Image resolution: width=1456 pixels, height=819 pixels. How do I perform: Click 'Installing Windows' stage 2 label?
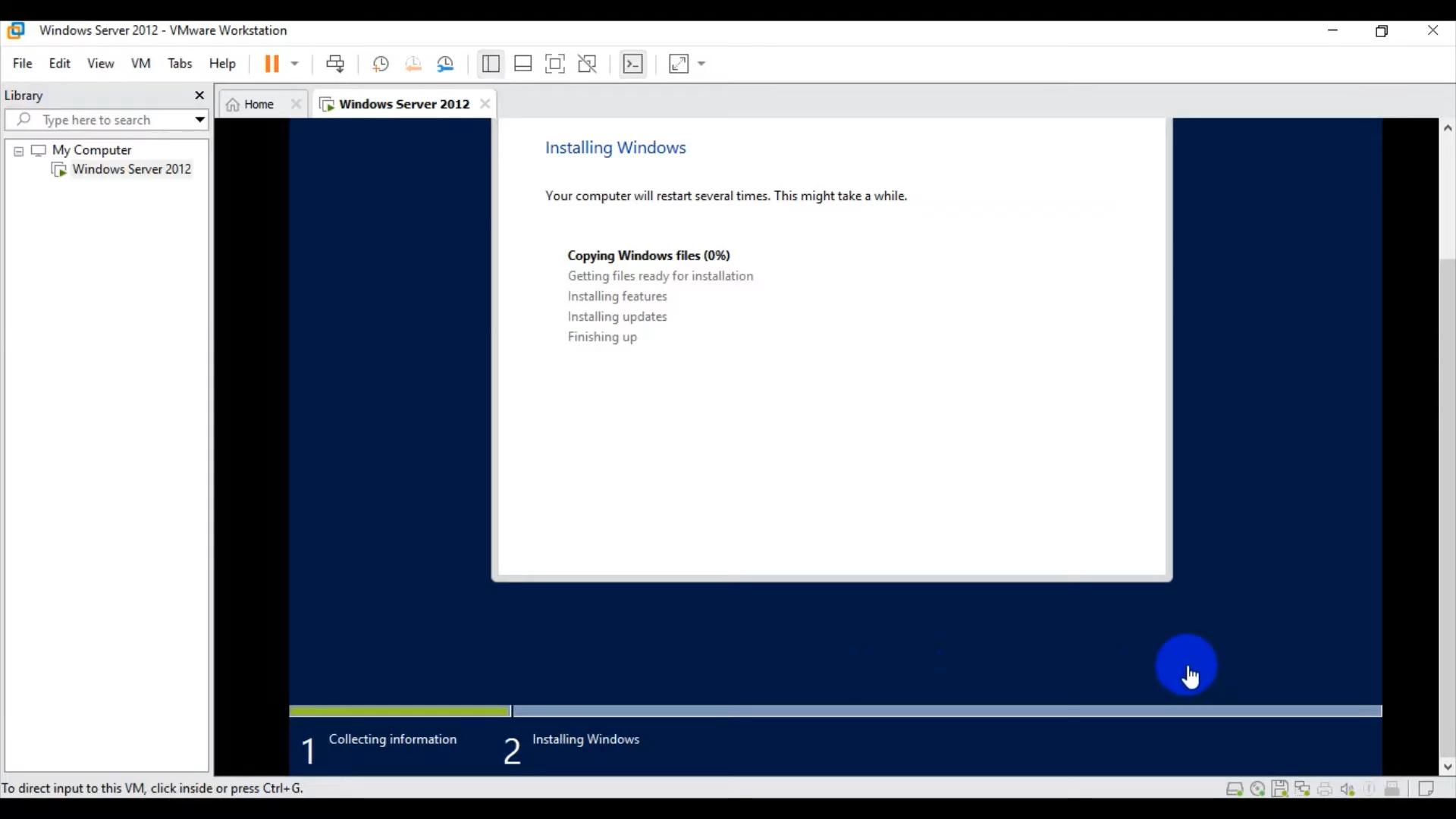click(585, 739)
